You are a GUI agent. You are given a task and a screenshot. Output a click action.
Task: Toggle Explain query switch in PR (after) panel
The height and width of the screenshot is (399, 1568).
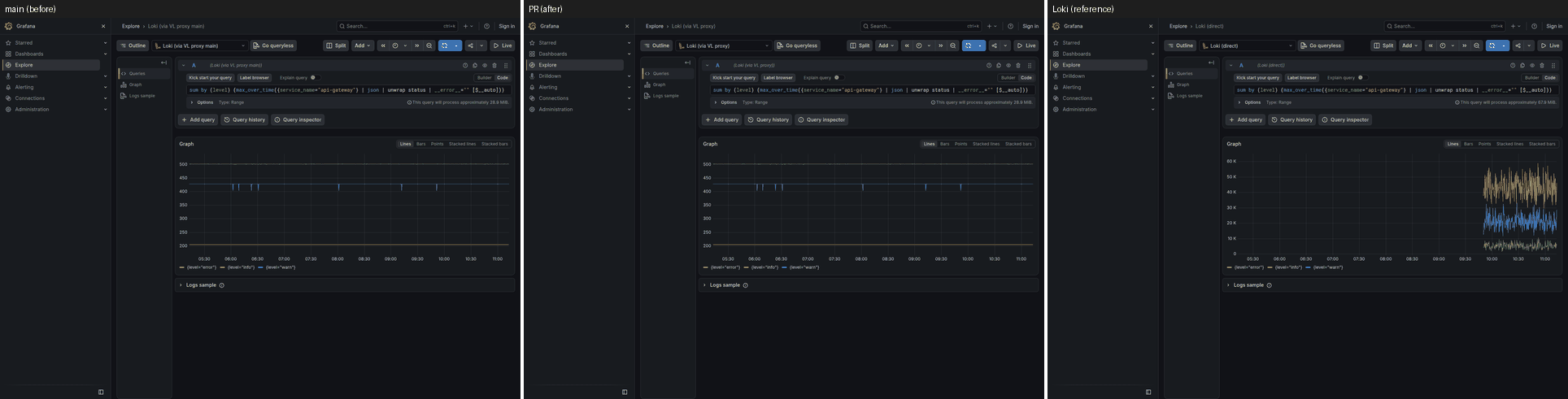click(838, 78)
